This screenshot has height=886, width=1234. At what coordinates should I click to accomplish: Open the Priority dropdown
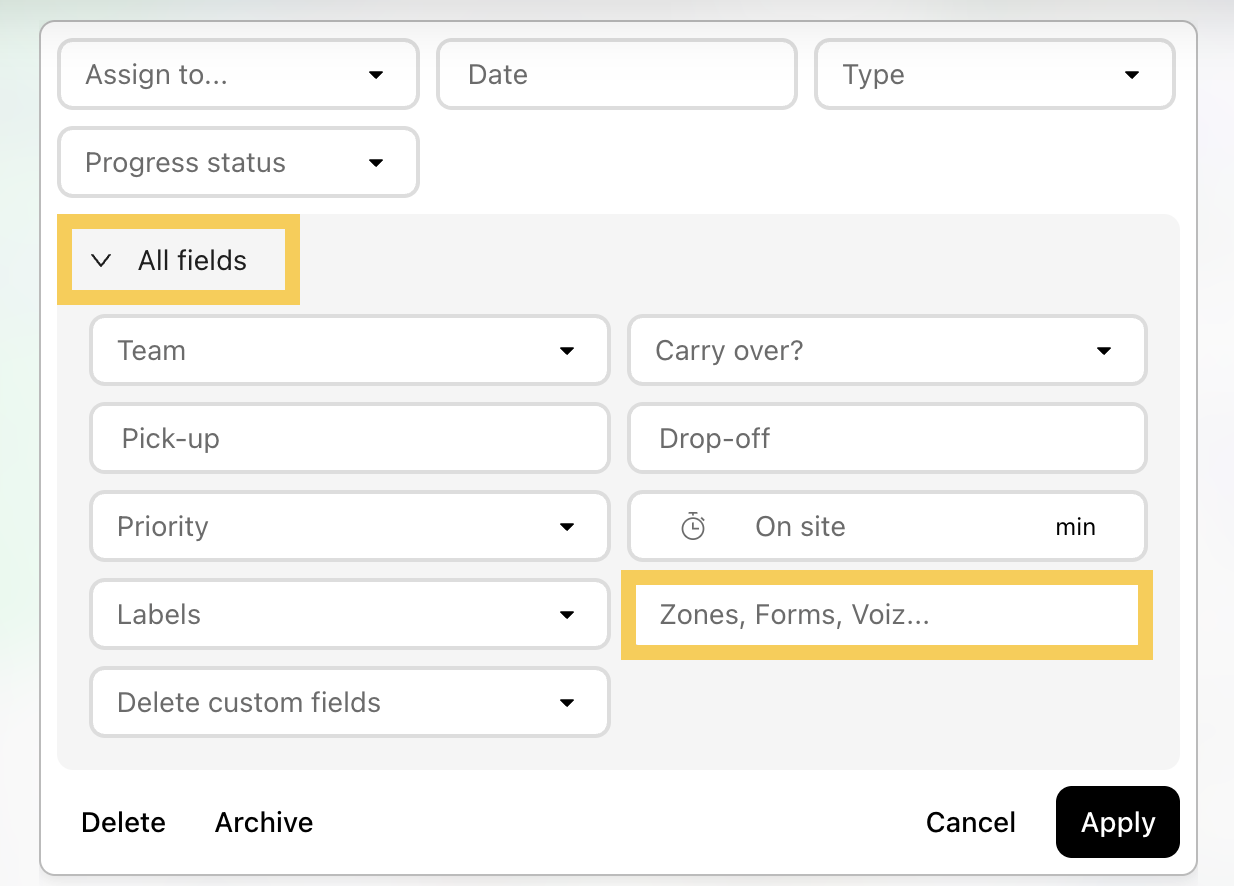pyautogui.click(x=350, y=526)
